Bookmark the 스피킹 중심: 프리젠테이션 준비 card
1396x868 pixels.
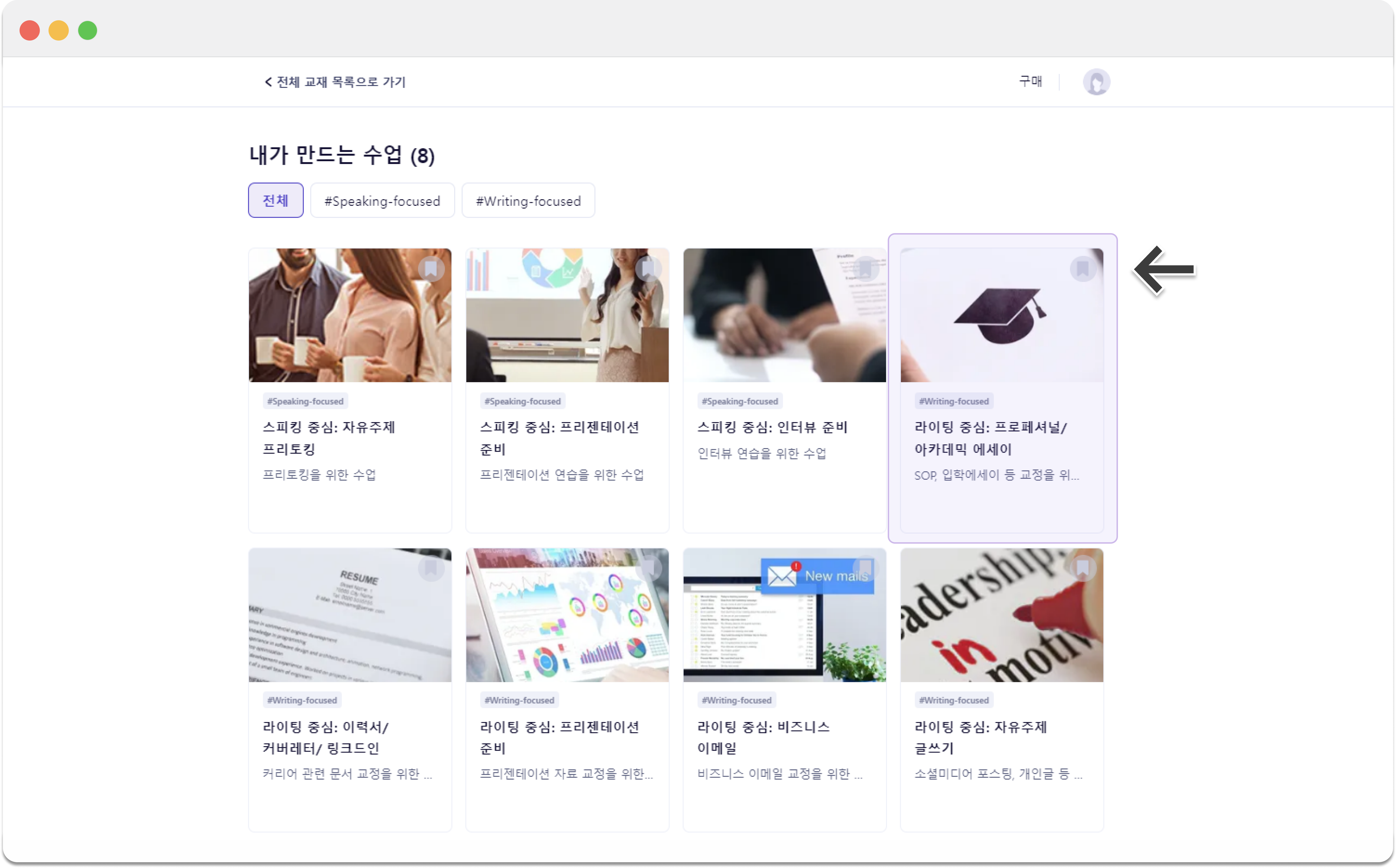coord(649,269)
